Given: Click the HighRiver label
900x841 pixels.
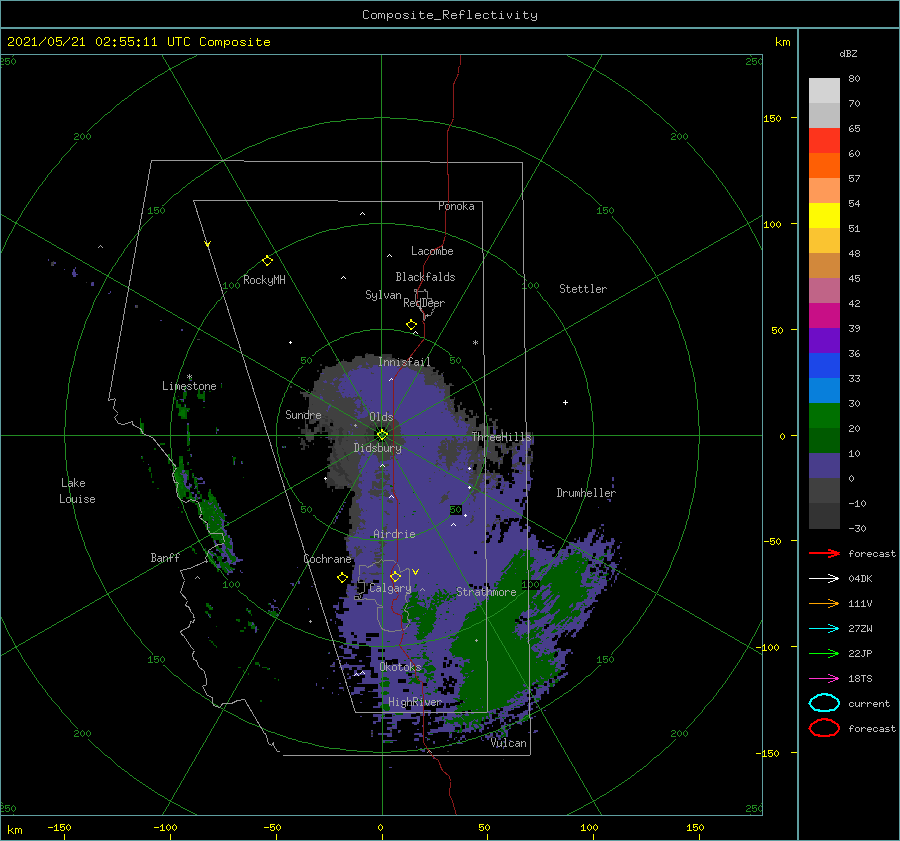Looking at the screenshot, I should 415,702.
